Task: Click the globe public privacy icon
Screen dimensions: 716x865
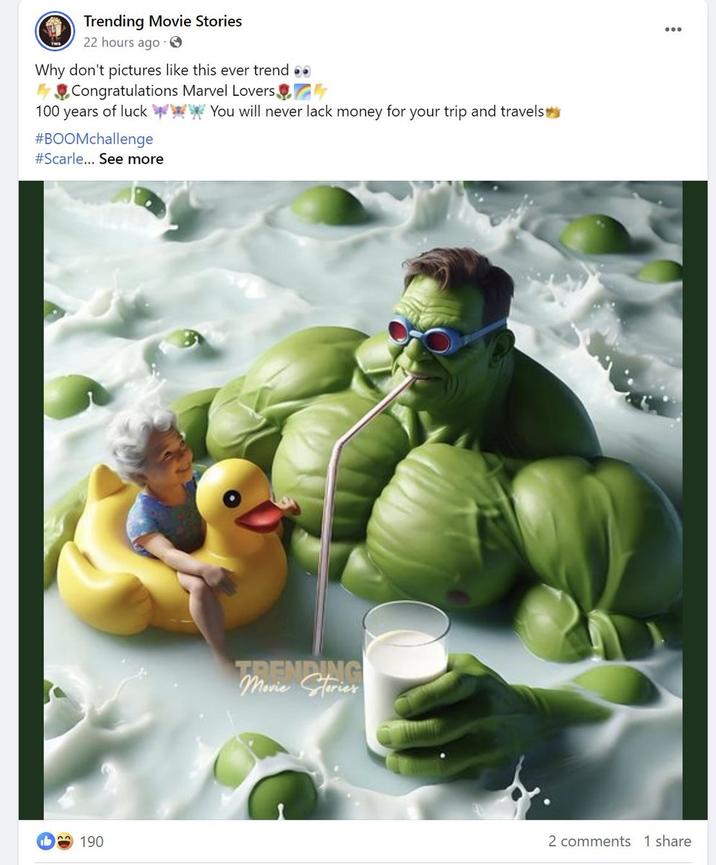Action: point(176,42)
